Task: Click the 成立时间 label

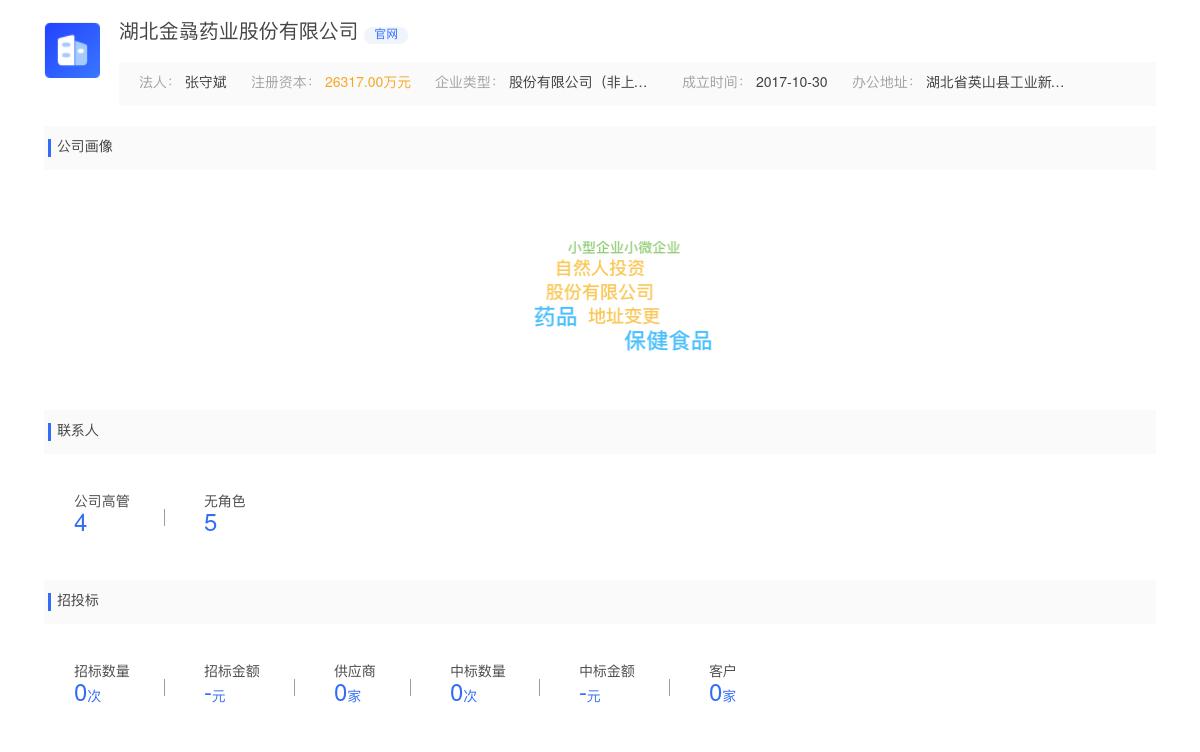Action: (713, 83)
